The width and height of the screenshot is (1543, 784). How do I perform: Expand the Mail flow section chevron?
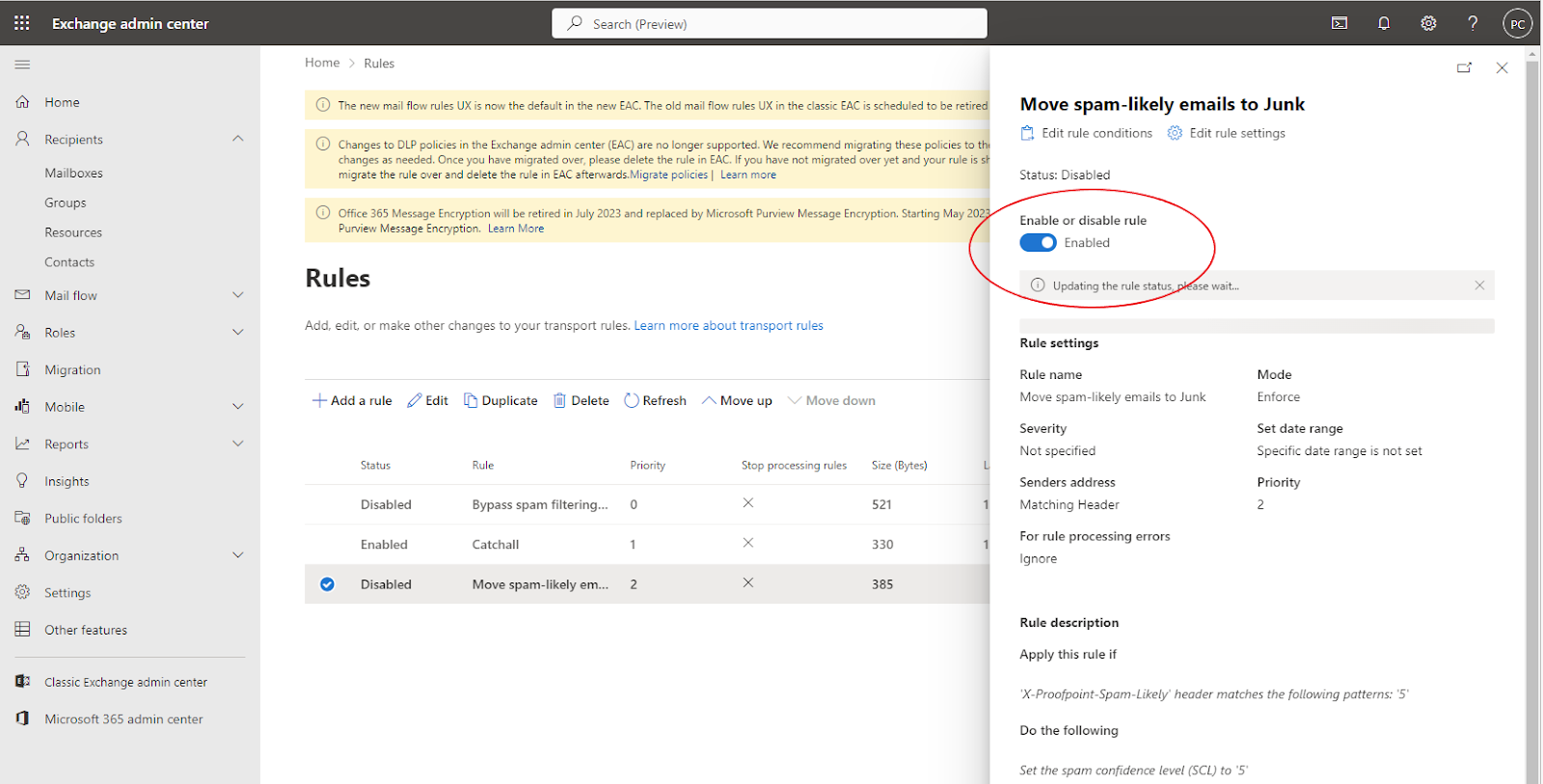click(238, 295)
